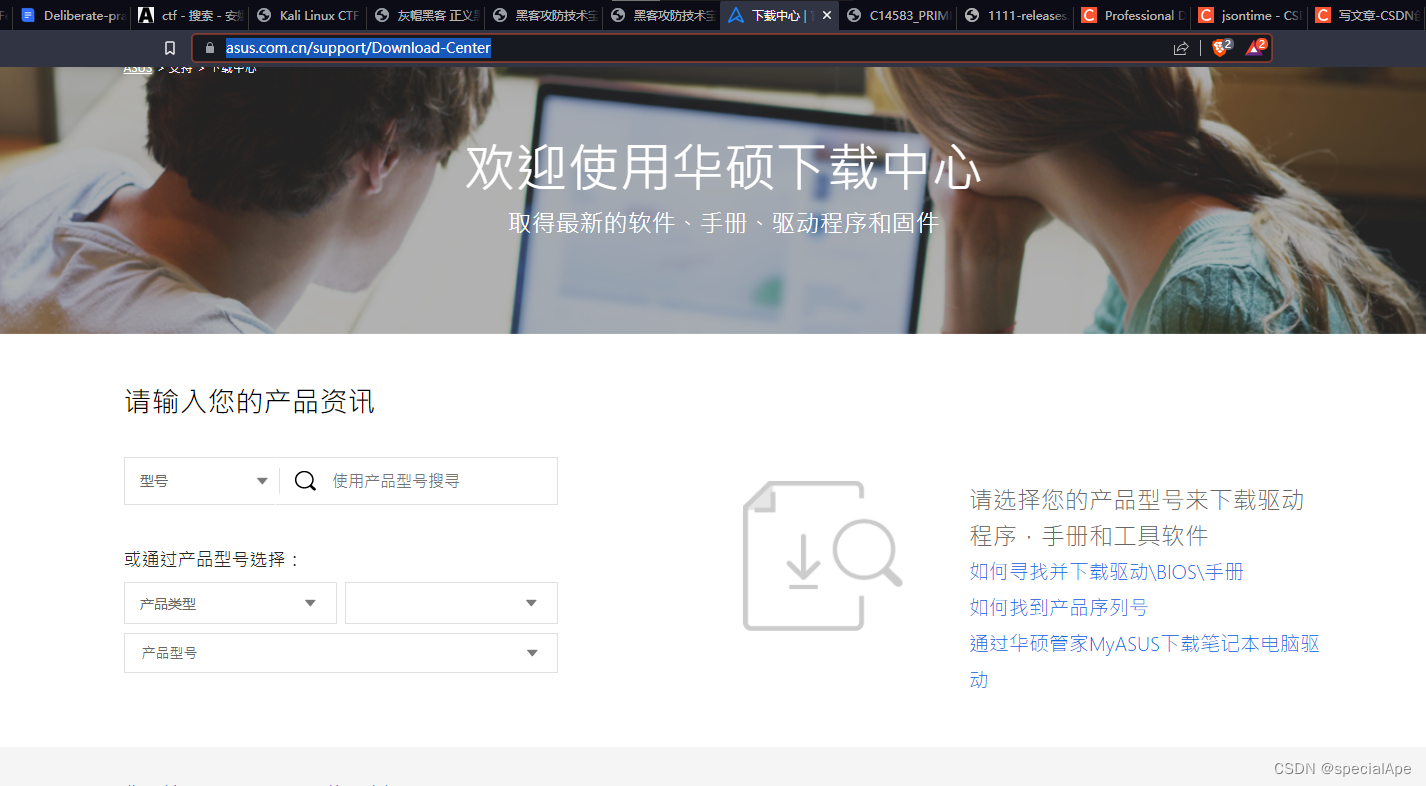
Task: Open the 1111-releases tab
Action: 1016,16
